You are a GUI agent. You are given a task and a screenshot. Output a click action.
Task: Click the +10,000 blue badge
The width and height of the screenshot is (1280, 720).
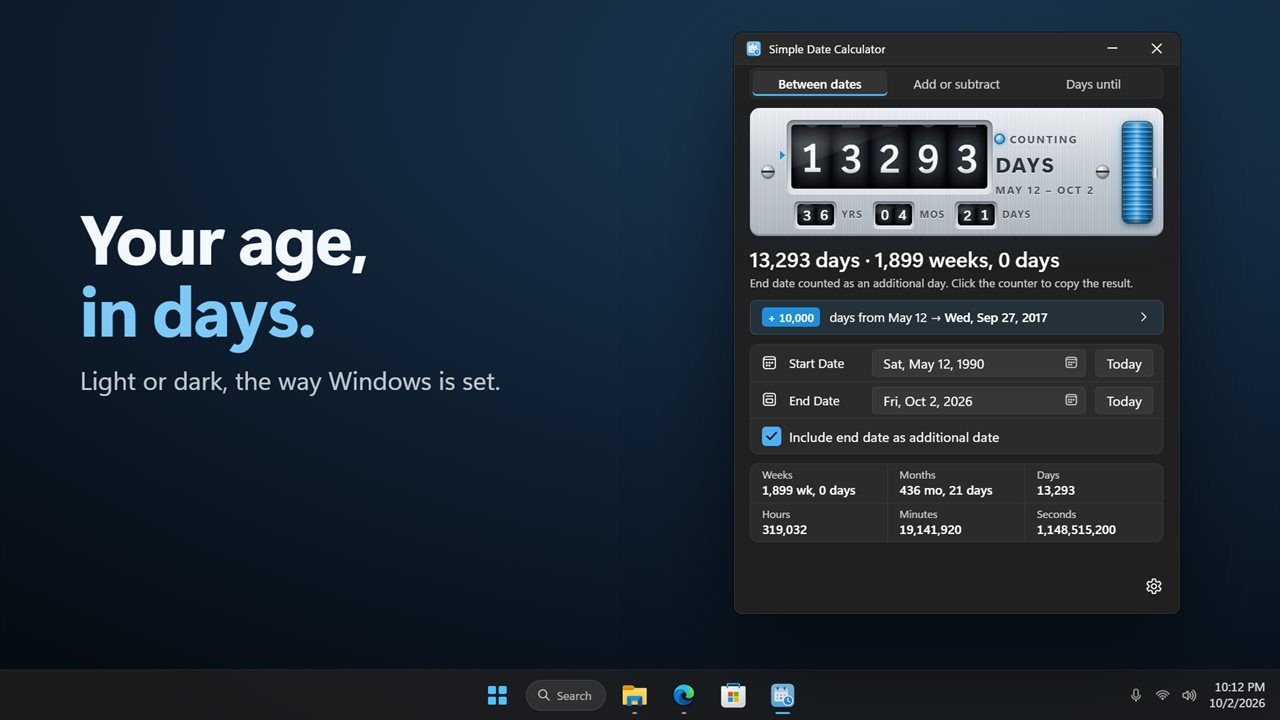click(x=791, y=317)
